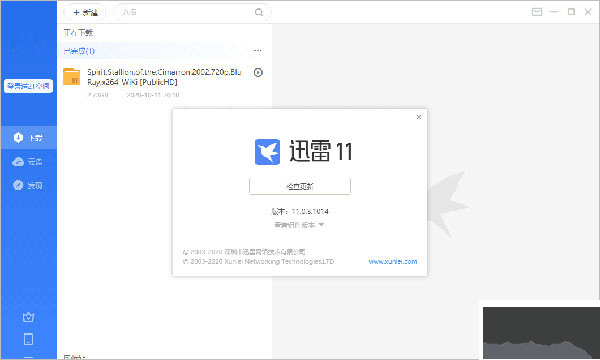This screenshot has width=600, height=360.
Task: Expand the view history versions dropdown
Action: coord(299,225)
